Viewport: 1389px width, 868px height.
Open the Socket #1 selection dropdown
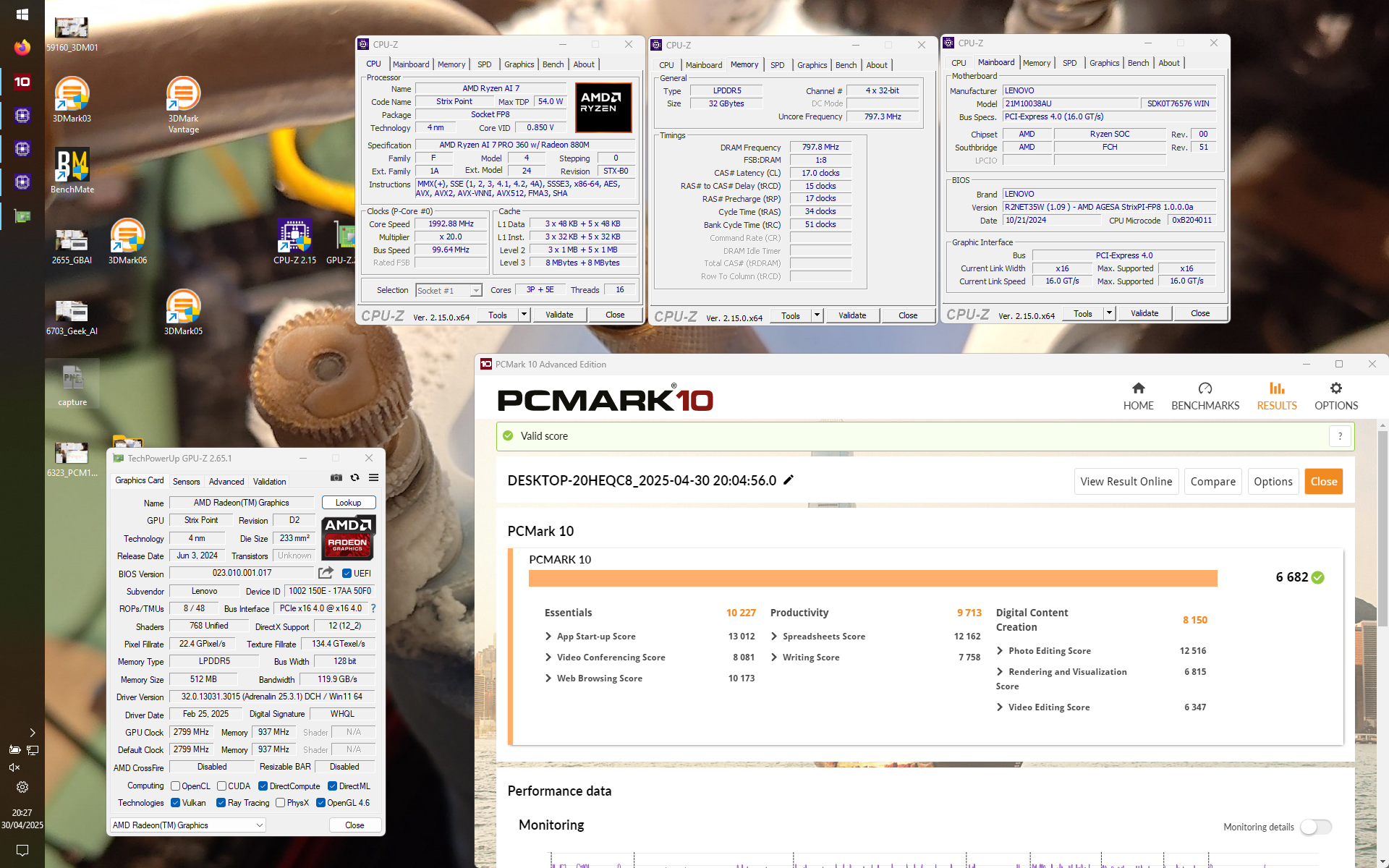tap(449, 290)
